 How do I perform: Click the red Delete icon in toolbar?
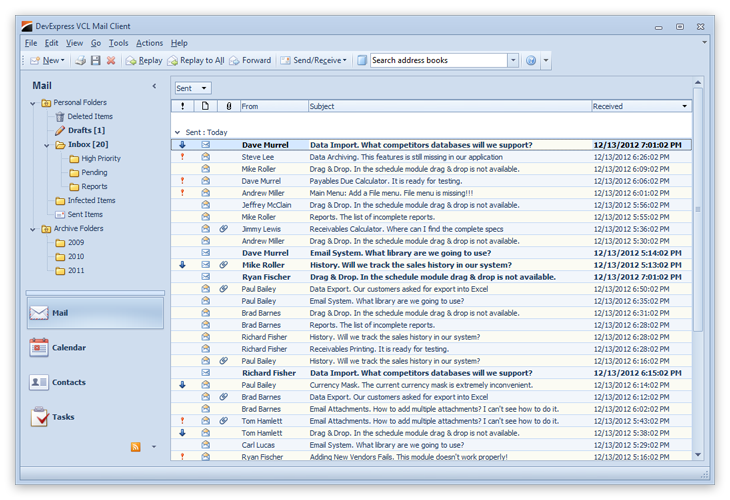click(110, 61)
